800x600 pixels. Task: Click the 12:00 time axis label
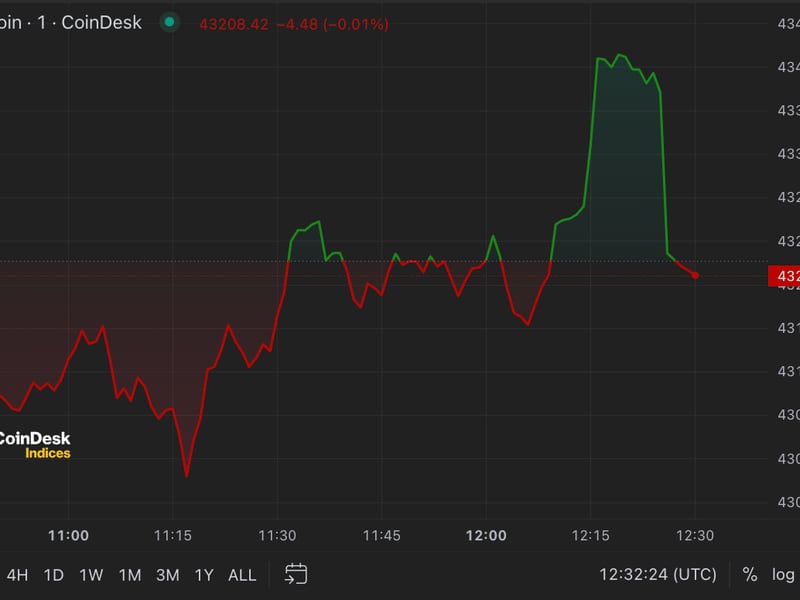[487, 536]
